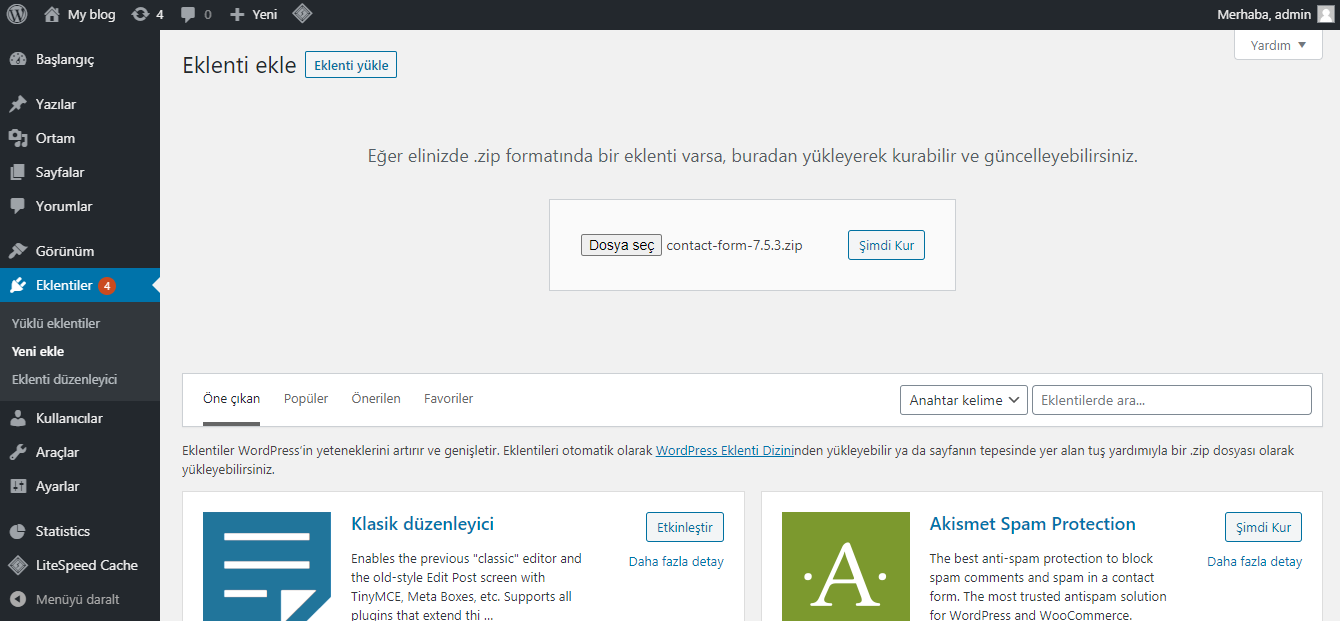1340x621 pixels.
Task: Click the Eklentiler plug icon
Action: click(18, 285)
